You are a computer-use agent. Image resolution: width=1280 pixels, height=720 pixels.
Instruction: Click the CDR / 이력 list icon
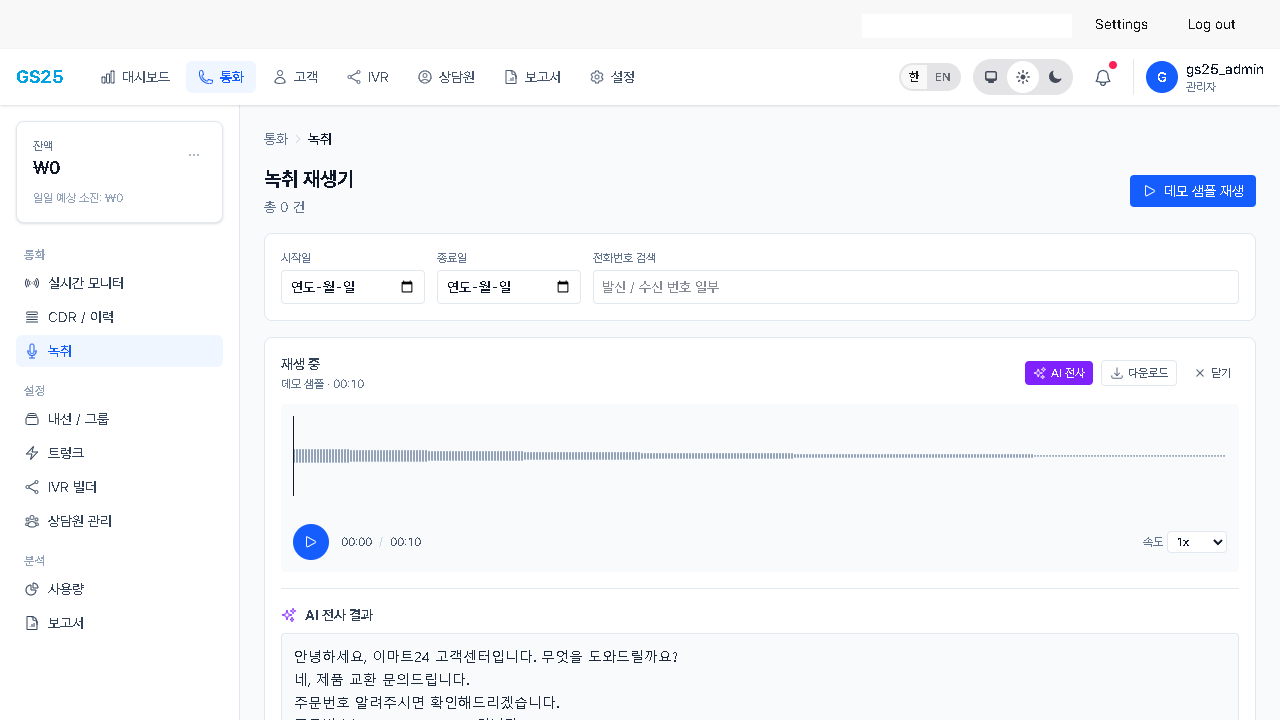pos(32,317)
